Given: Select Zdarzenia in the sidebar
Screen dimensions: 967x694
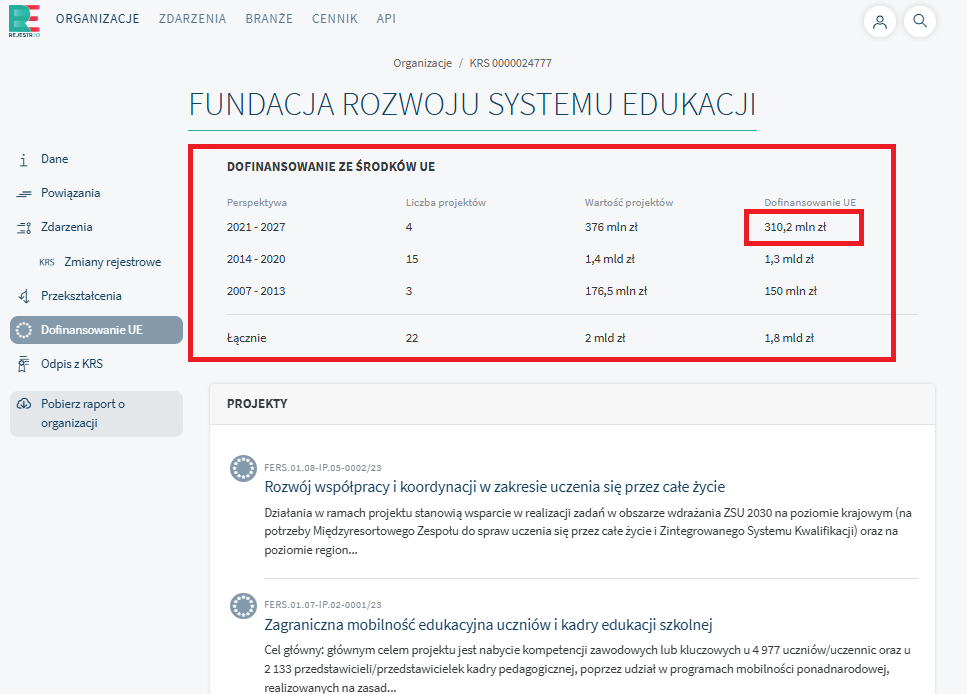Looking at the screenshot, I should tap(67, 227).
